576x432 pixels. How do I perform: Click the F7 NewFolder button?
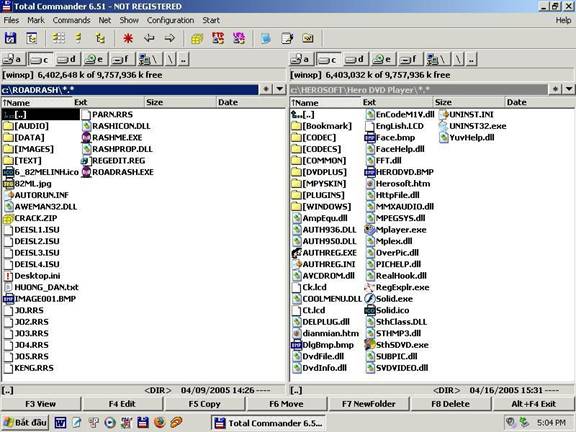pyautogui.click(x=368, y=404)
